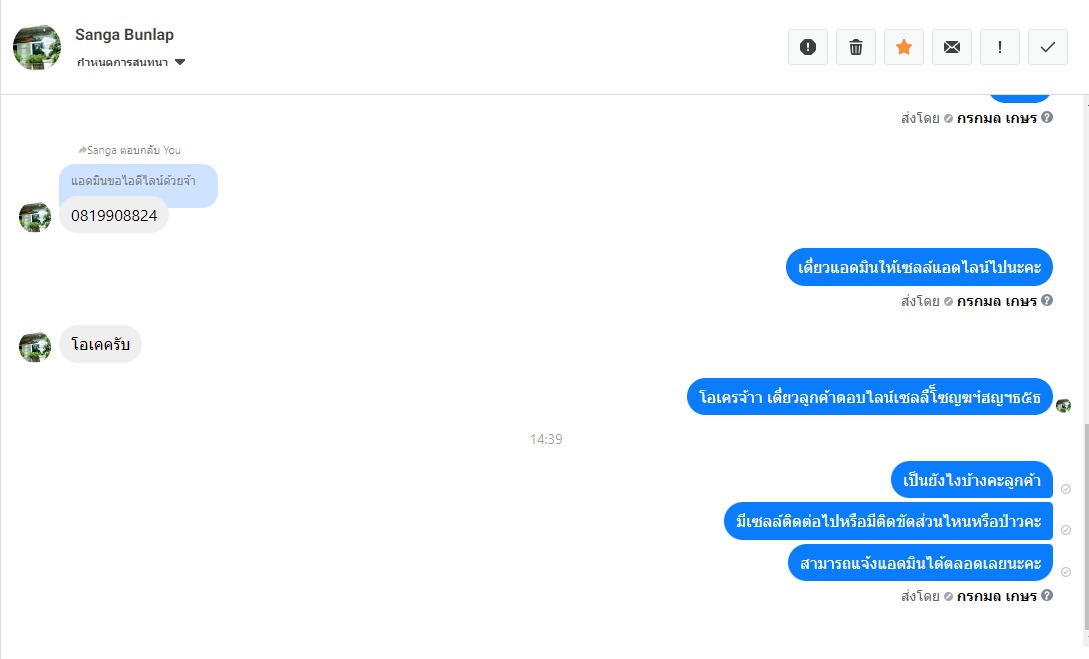
Task: Click Sanga avatar beside โอเคครับ message
Action: click(35, 347)
